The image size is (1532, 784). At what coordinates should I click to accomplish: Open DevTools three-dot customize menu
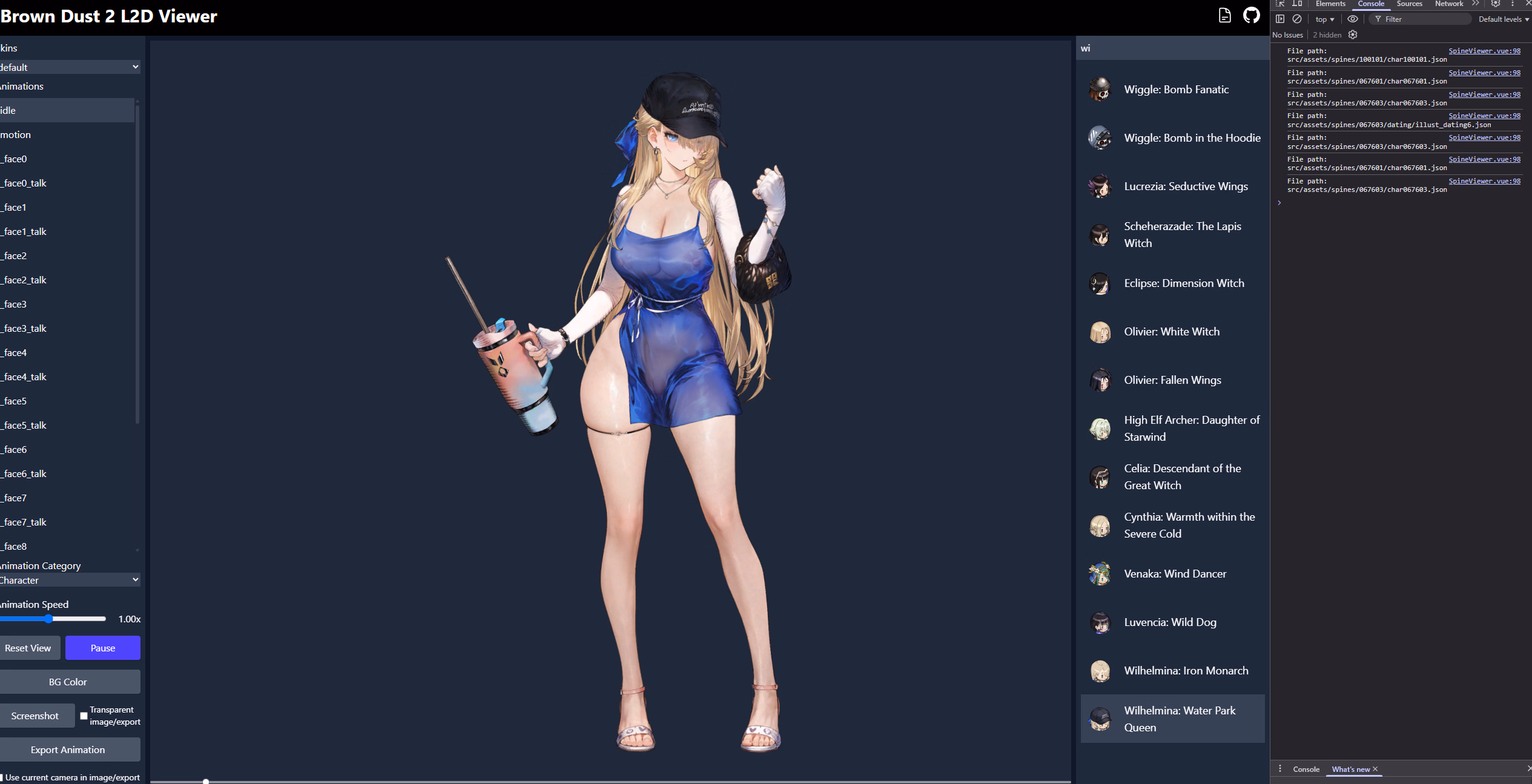[x=1513, y=4]
